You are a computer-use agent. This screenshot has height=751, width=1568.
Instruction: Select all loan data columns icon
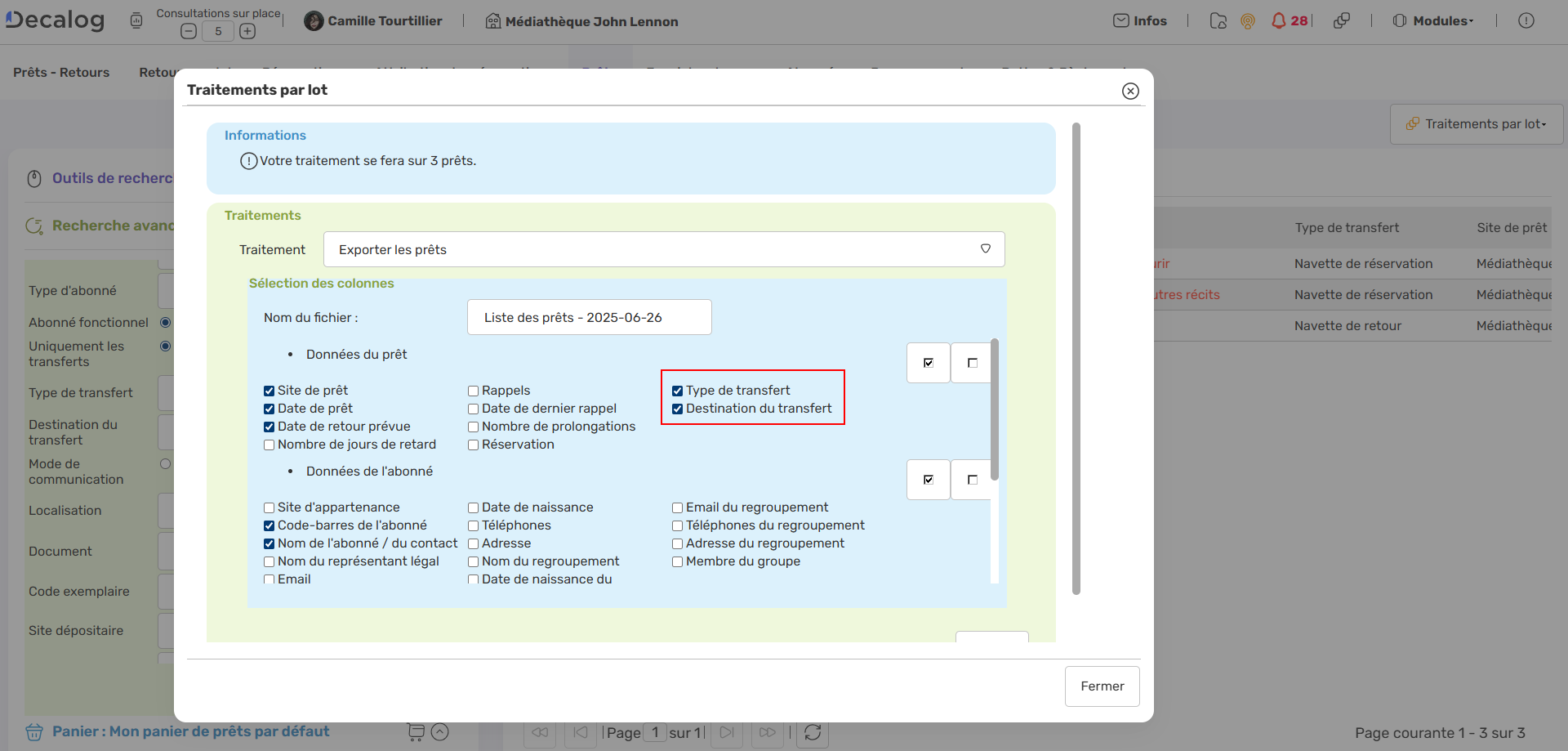point(929,363)
